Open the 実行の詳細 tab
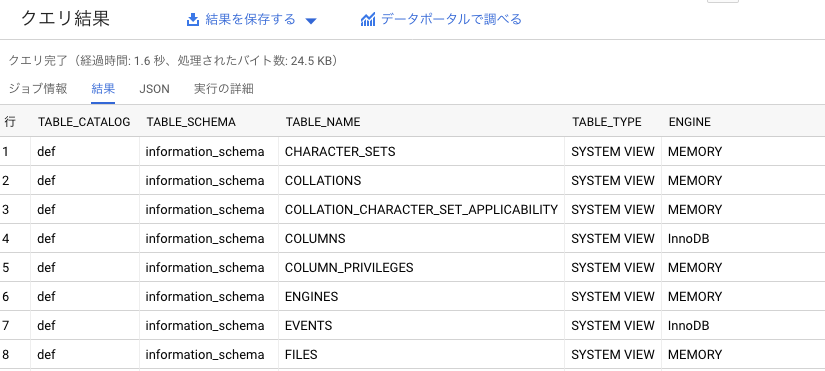The height and width of the screenshot is (371, 825). (x=224, y=89)
